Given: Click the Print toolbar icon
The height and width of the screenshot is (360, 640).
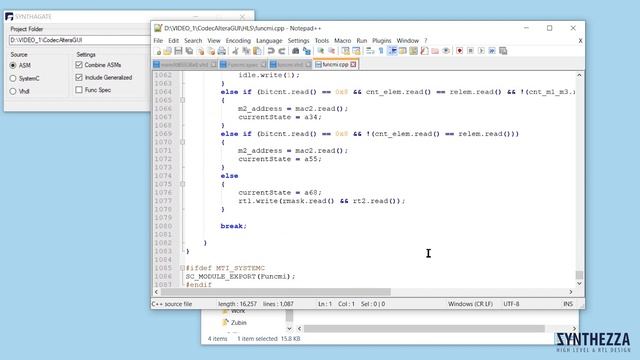Looking at the screenshot, I should 222,51.
